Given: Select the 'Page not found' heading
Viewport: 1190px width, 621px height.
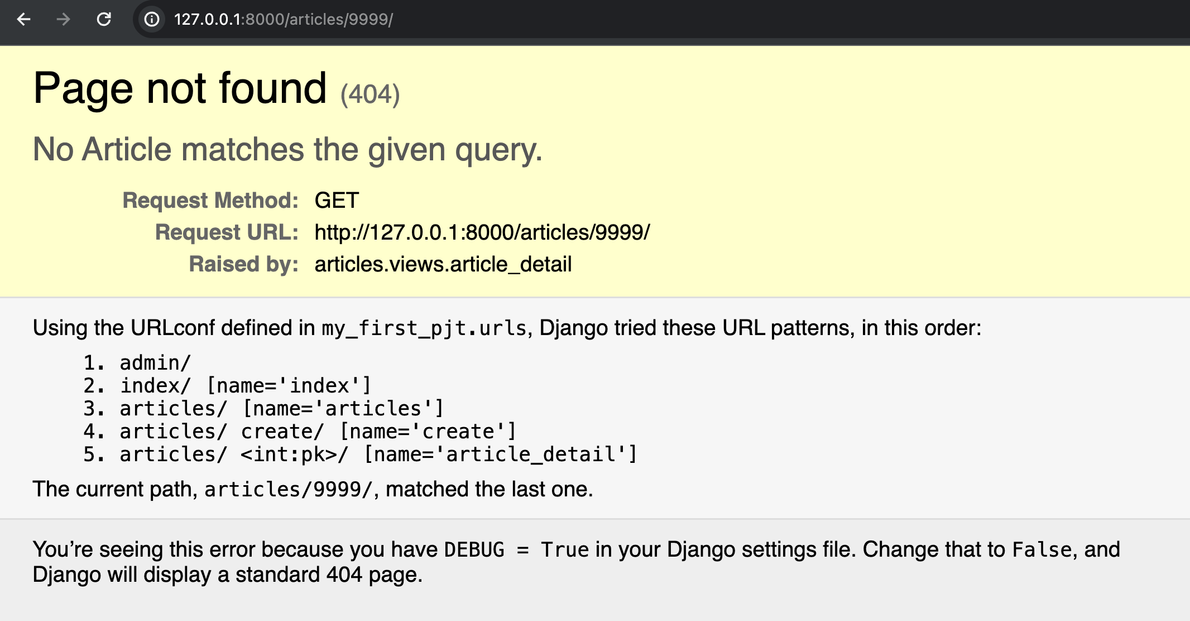Looking at the screenshot, I should pyautogui.click(x=180, y=88).
